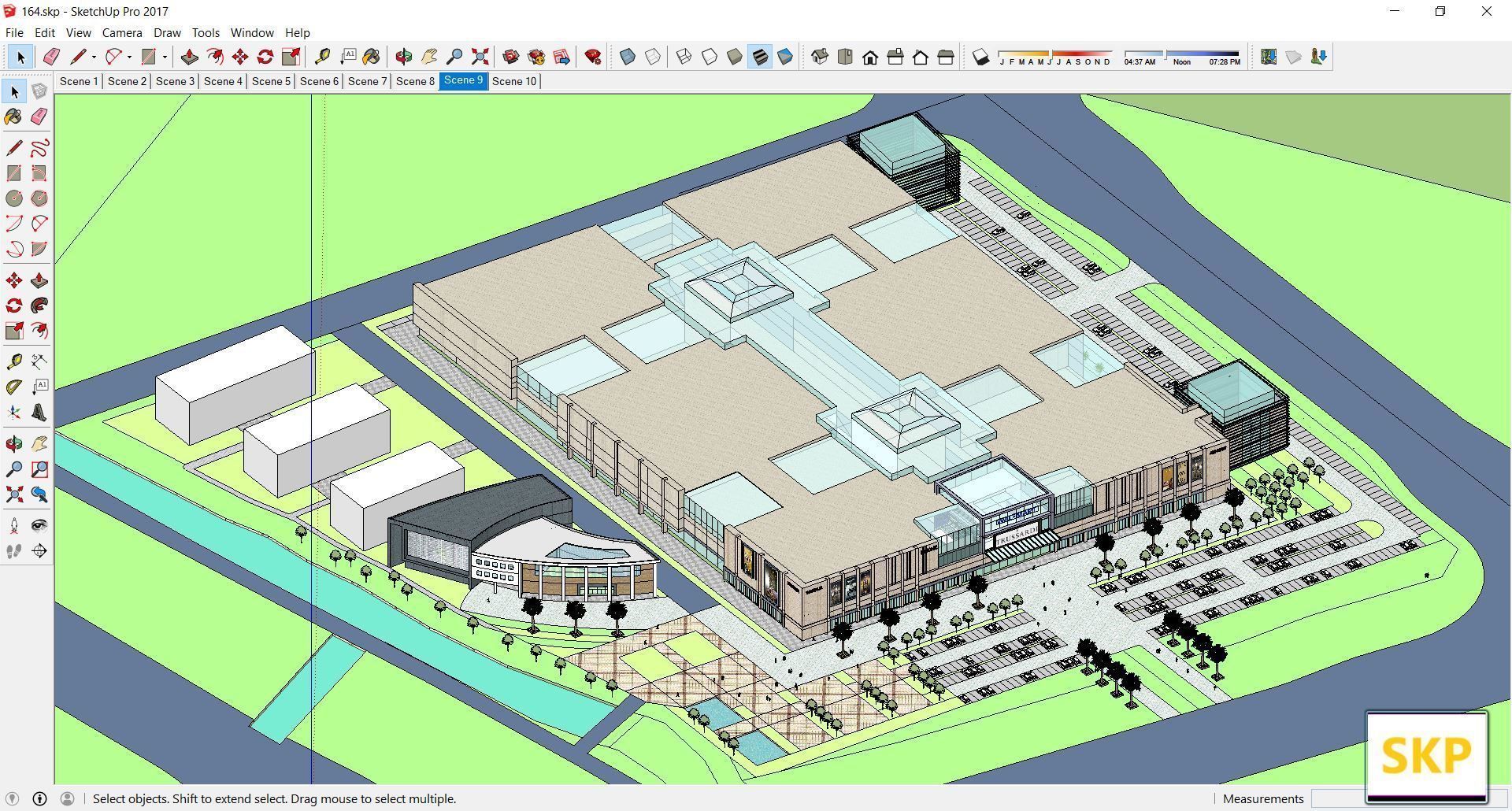Switch to Shaded With Textures style
The image size is (1512, 811).
click(x=760, y=57)
